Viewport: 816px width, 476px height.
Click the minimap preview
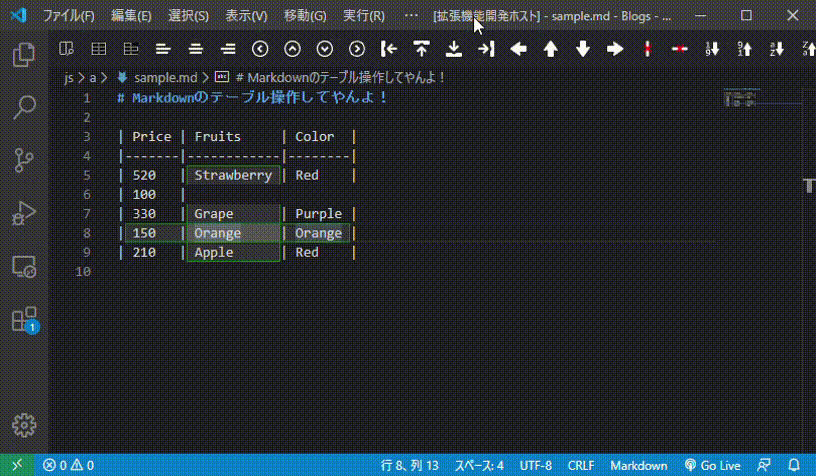click(x=742, y=98)
